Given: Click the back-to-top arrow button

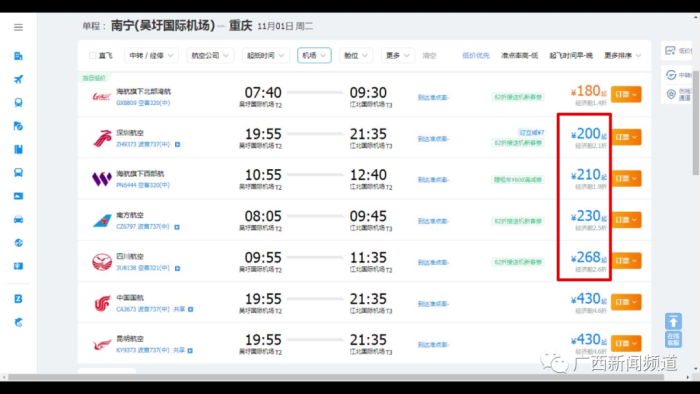Looking at the screenshot, I should [673, 321].
